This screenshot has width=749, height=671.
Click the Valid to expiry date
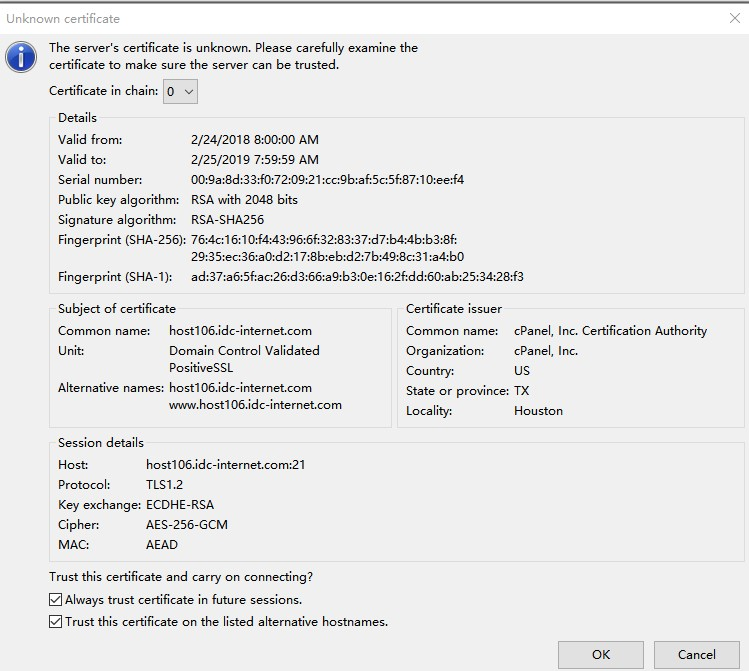tap(254, 160)
